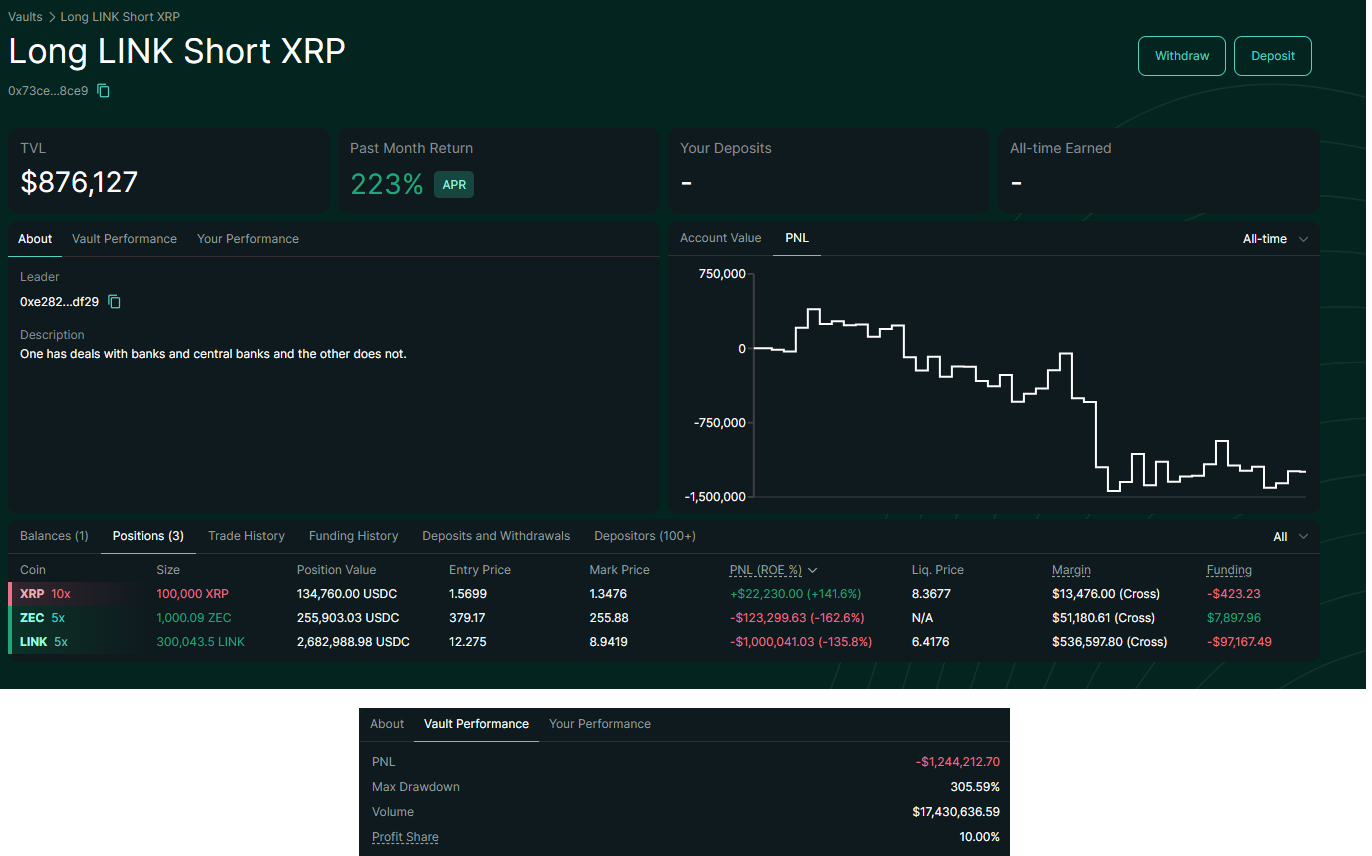1372x856 pixels.
Task: Switch to Vault Performance tab in upper panel
Action: pos(124,239)
